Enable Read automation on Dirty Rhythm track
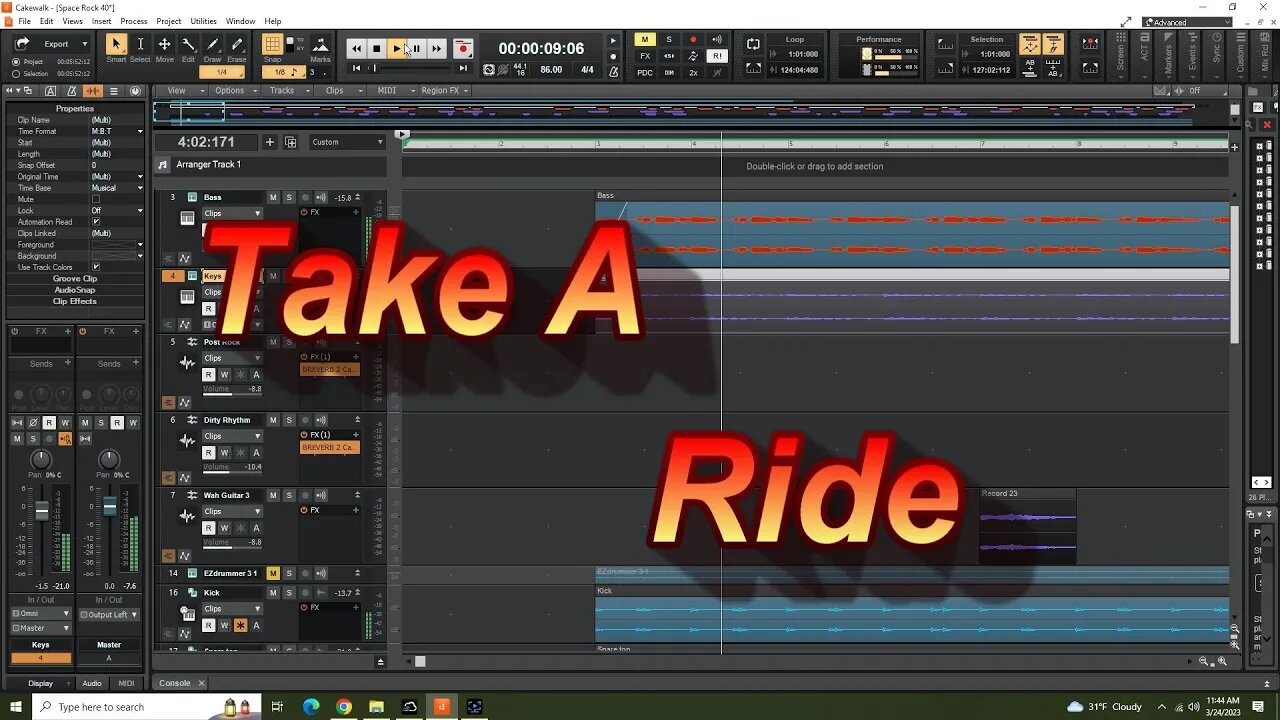Screen dimensions: 1280x720 pos(209,453)
